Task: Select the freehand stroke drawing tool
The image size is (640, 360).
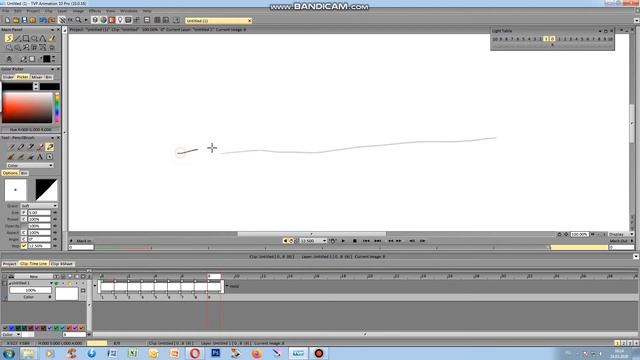Action: point(9,38)
